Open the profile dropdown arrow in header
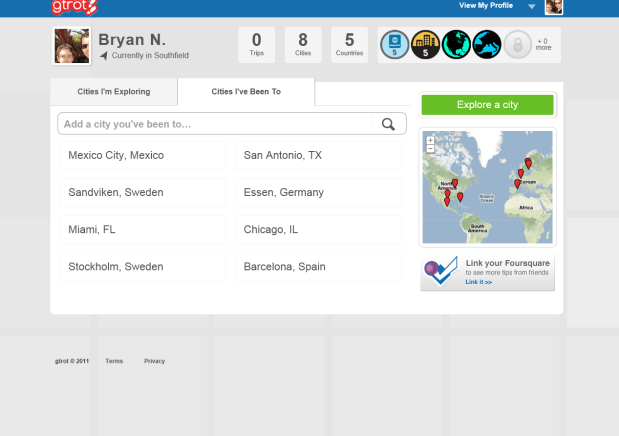The width and height of the screenshot is (619, 436). [x=532, y=6]
